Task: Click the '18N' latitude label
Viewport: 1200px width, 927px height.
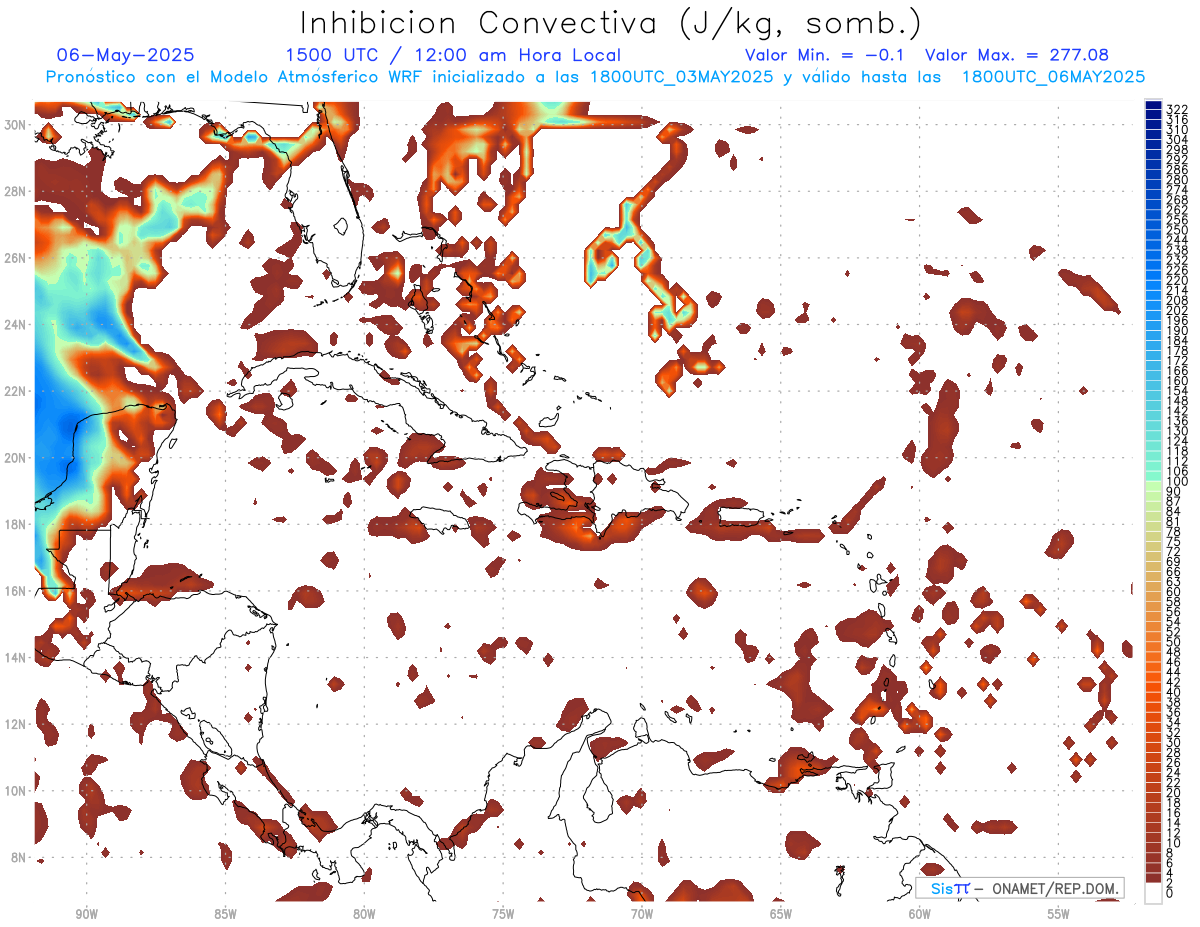Action: 14,524
